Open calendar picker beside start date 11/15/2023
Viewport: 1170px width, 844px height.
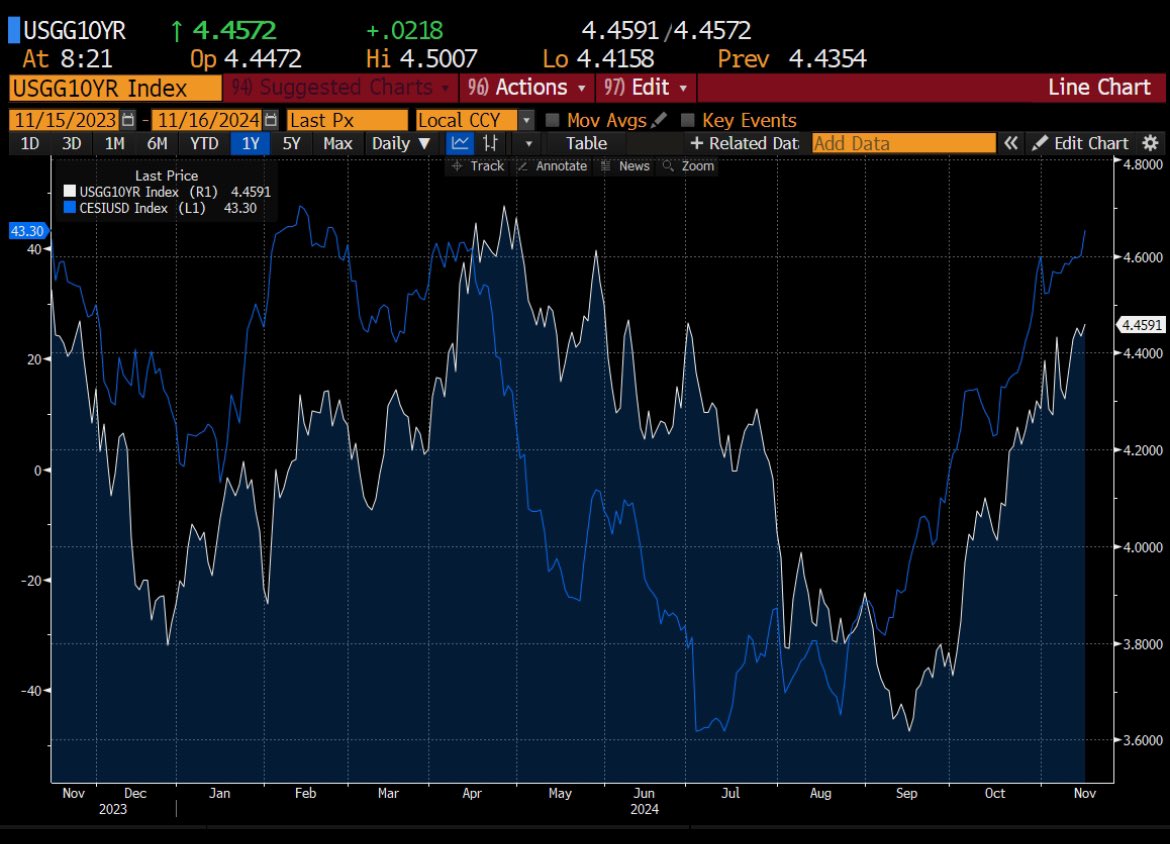click(x=128, y=120)
